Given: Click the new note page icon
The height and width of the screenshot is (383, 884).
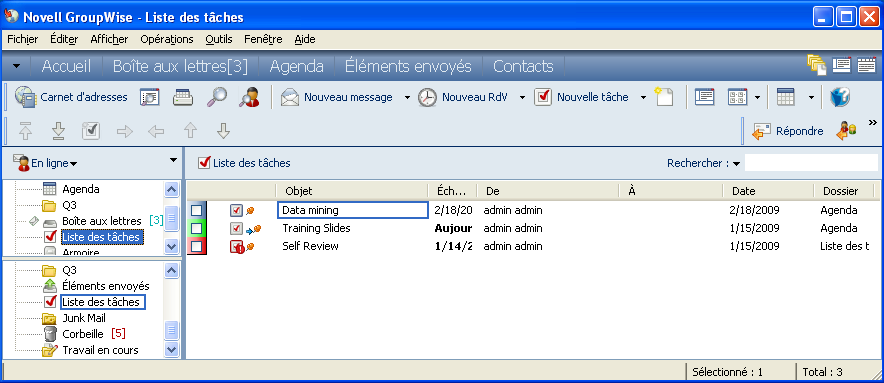Looking at the screenshot, I should point(665,97).
